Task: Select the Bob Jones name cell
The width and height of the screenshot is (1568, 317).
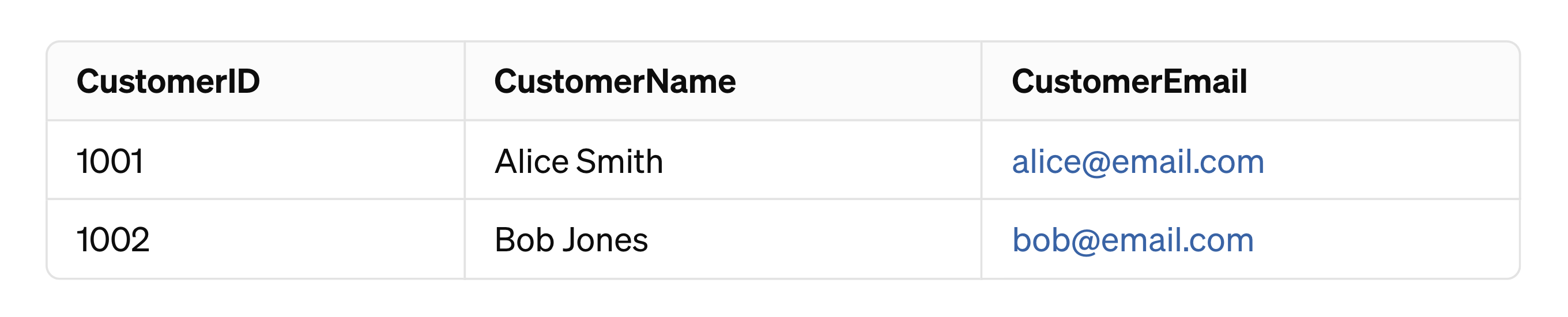Action: 570,240
